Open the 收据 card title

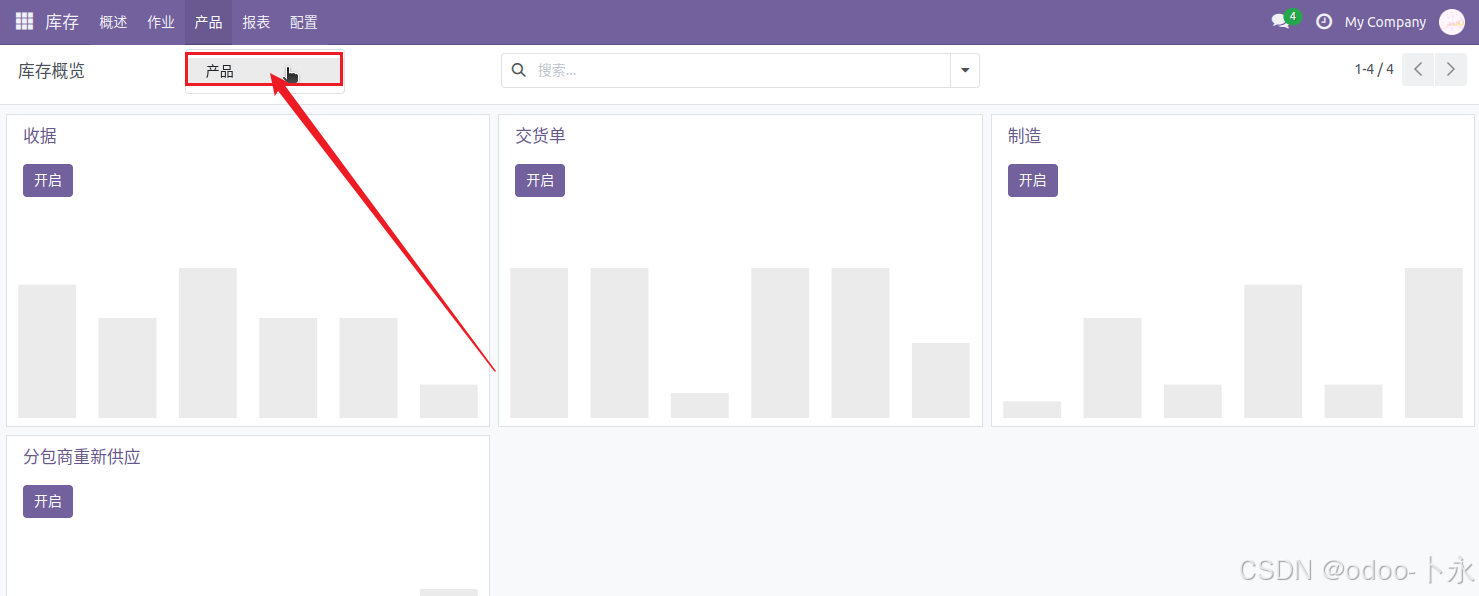[x=40, y=136]
